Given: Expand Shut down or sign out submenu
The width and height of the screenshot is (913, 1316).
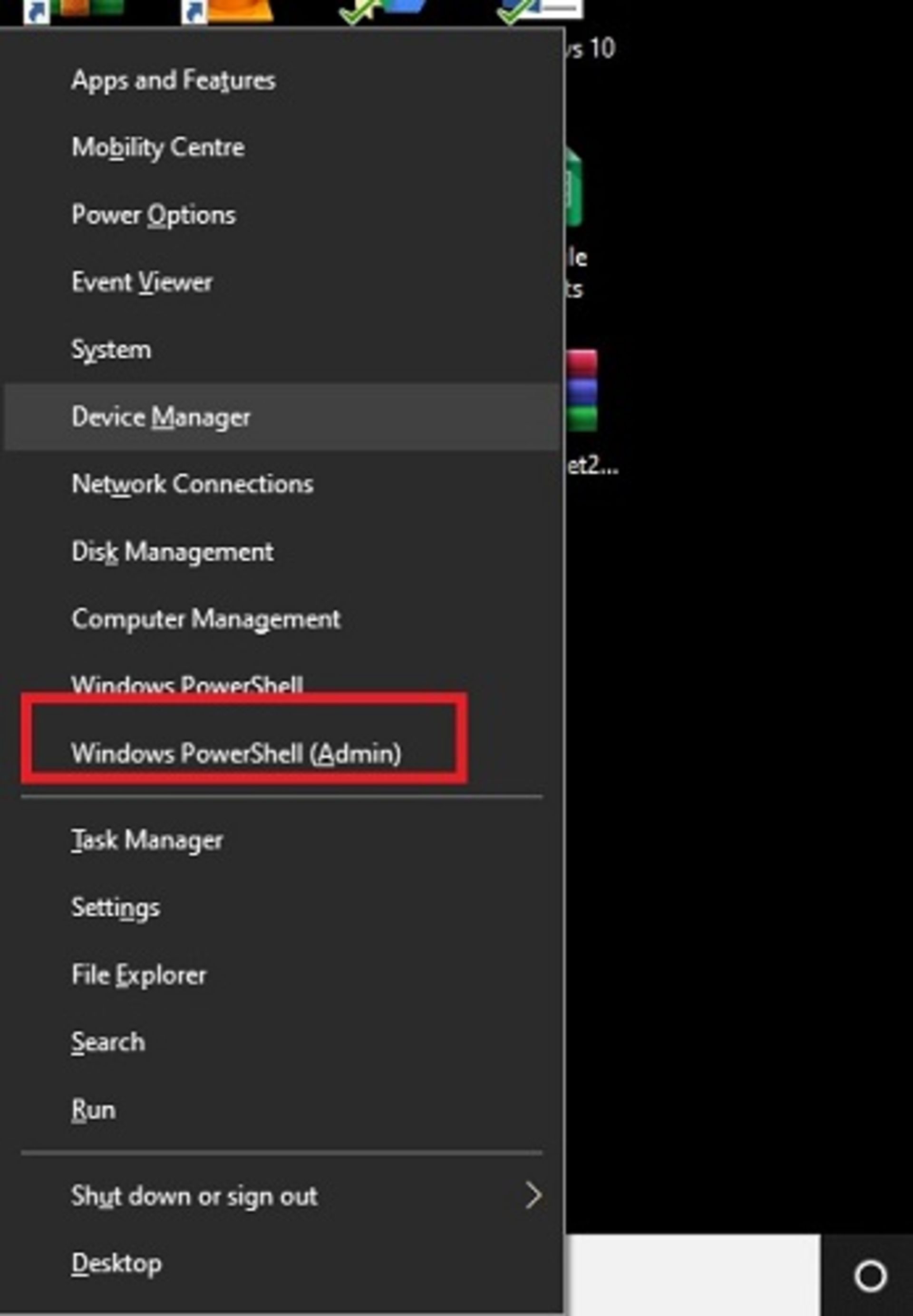Looking at the screenshot, I should coord(282,1197).
